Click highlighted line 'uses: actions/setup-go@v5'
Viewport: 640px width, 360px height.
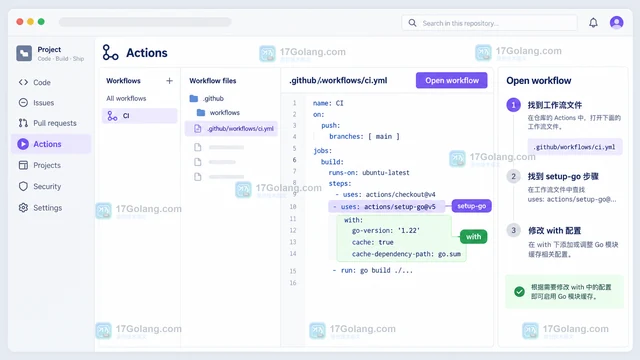[388, 207]
